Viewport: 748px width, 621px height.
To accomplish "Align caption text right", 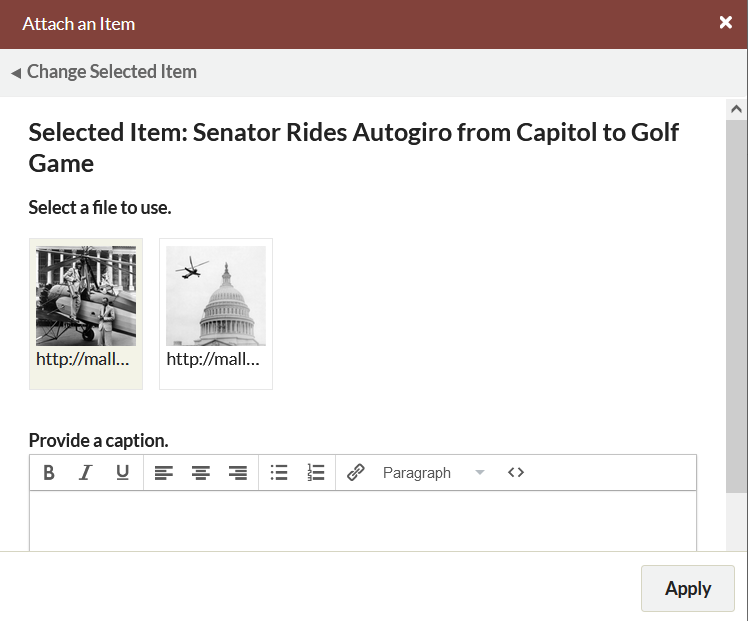I will 238,473.
